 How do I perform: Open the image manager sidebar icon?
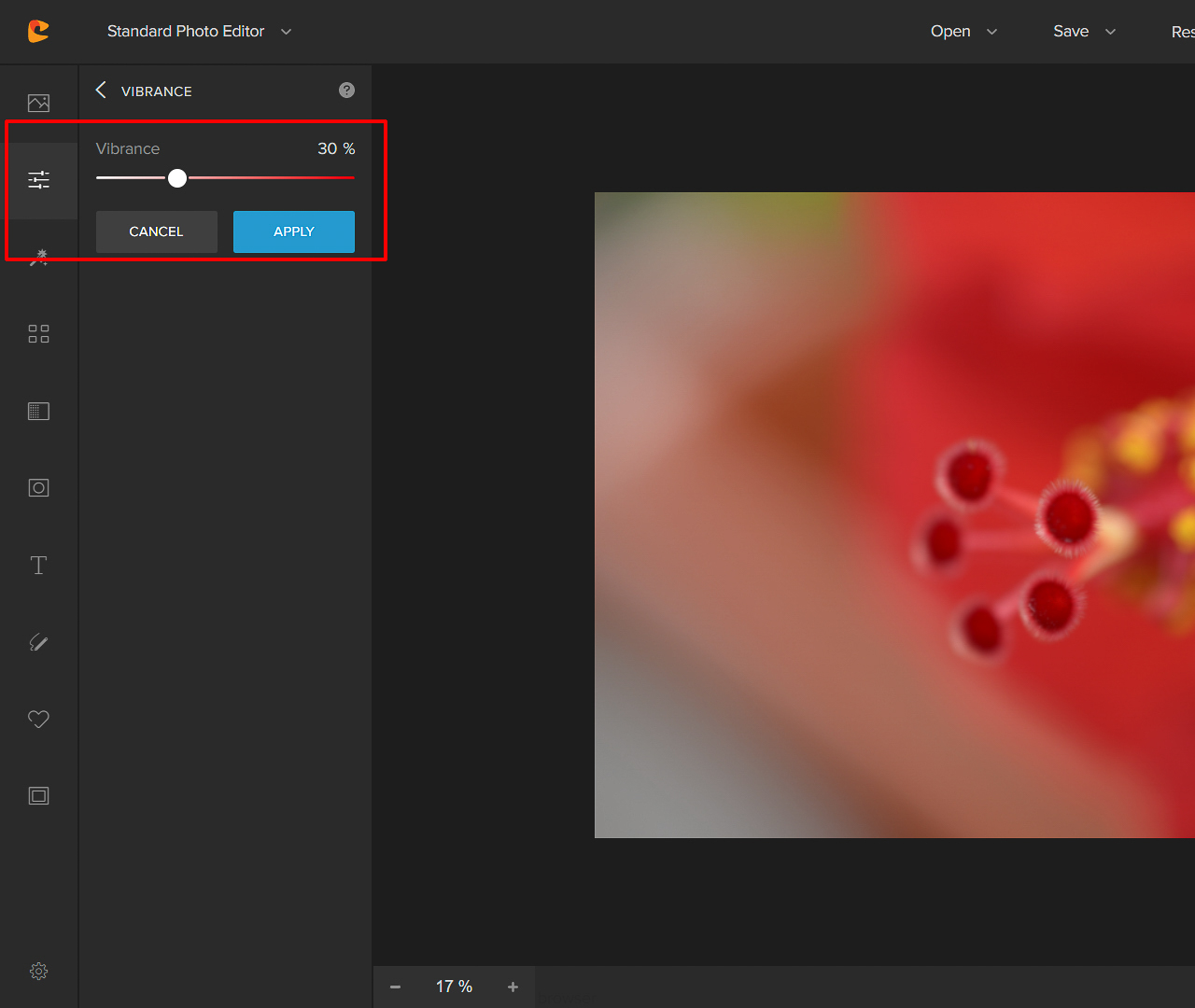[38, 103]
